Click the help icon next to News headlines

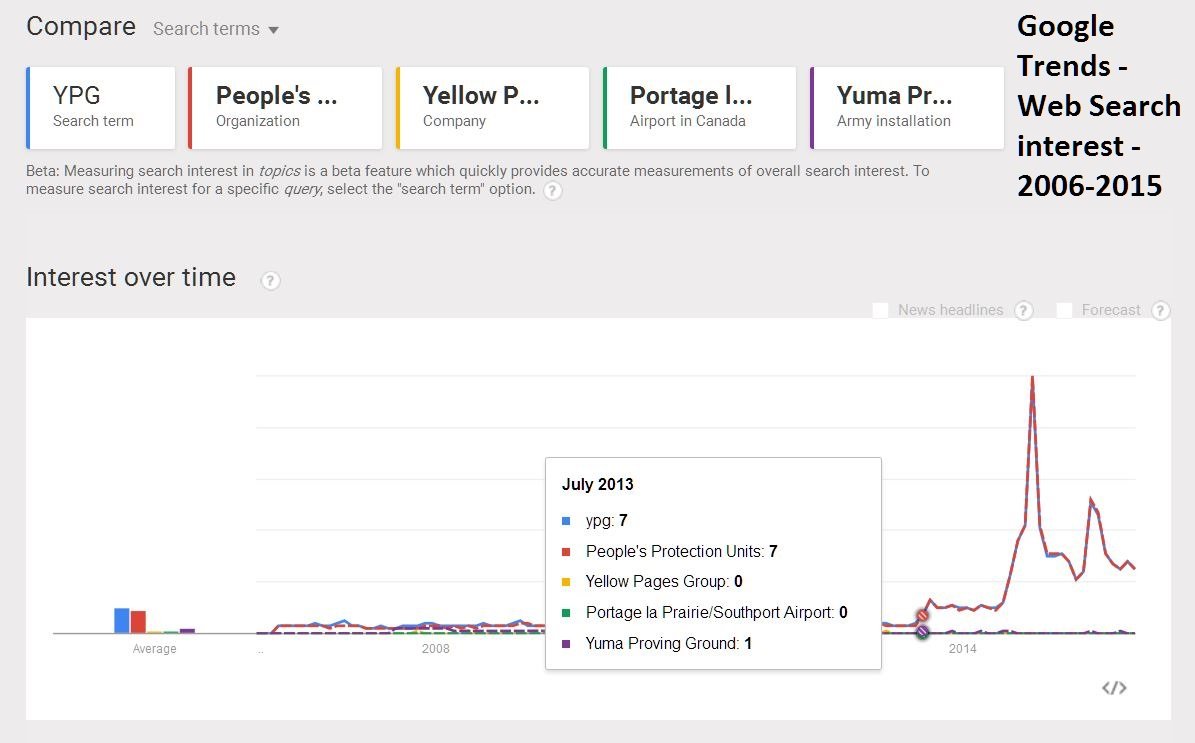tap(1023, 310)
